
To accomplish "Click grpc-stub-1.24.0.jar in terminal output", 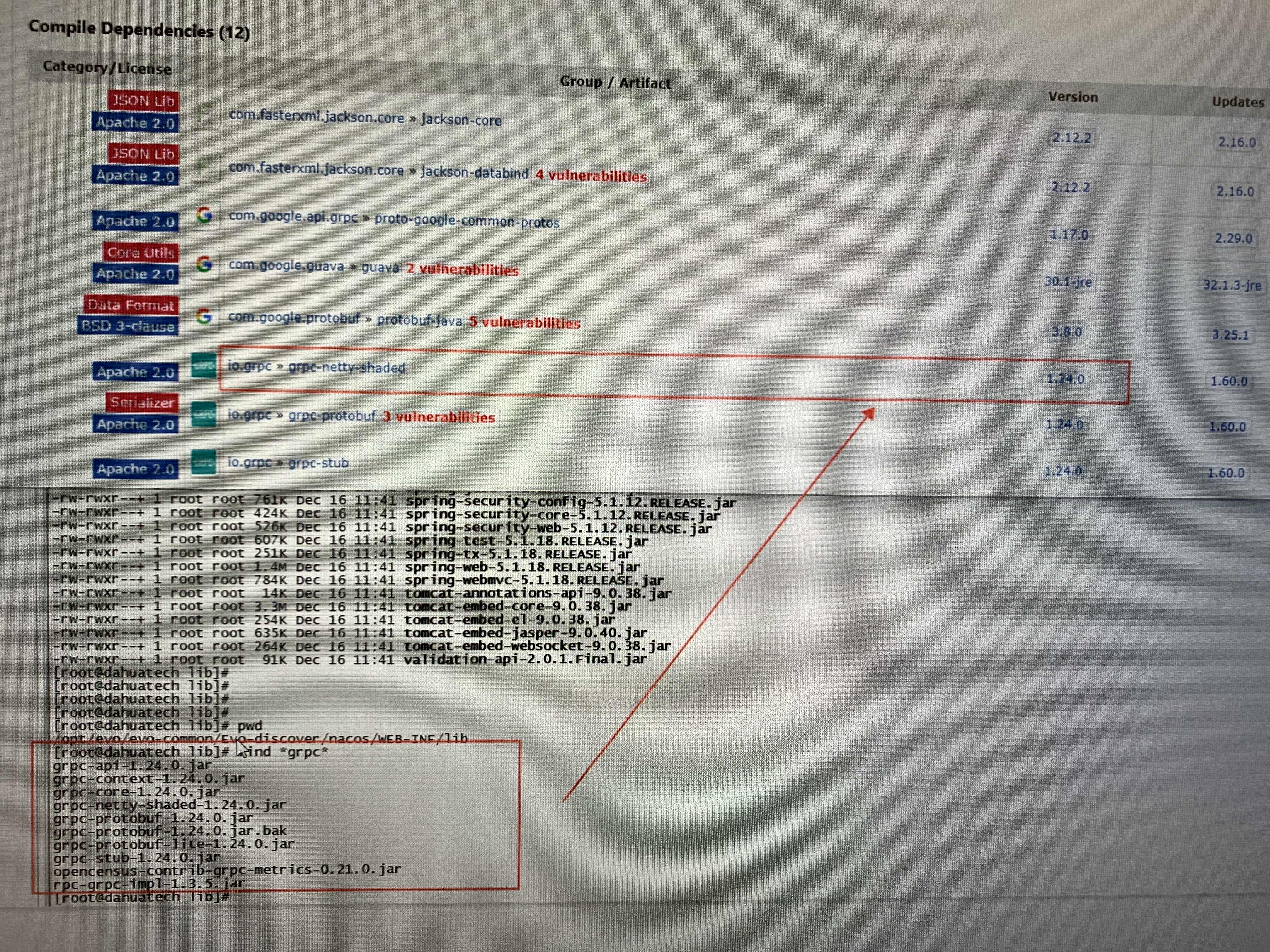I will [136, 857].
